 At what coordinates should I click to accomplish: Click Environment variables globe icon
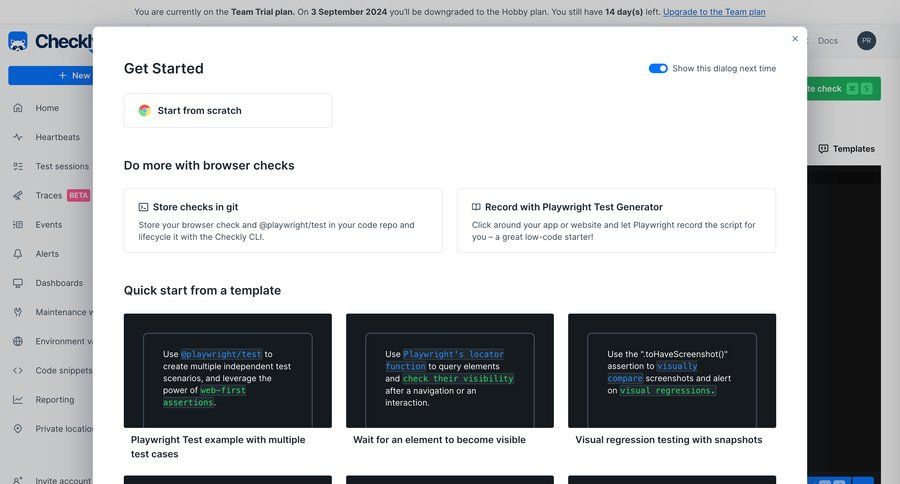(18, 342)
